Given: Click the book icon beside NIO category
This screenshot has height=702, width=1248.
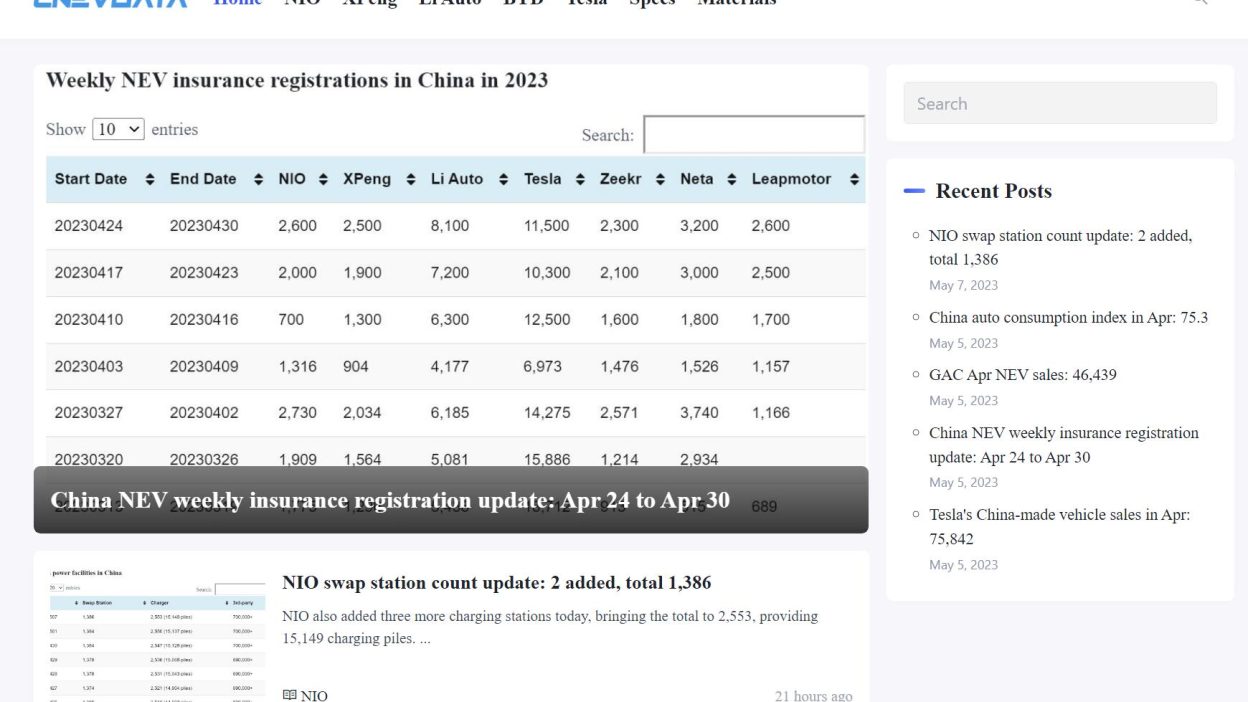Looking at the screenshot, I should (289, 695).
